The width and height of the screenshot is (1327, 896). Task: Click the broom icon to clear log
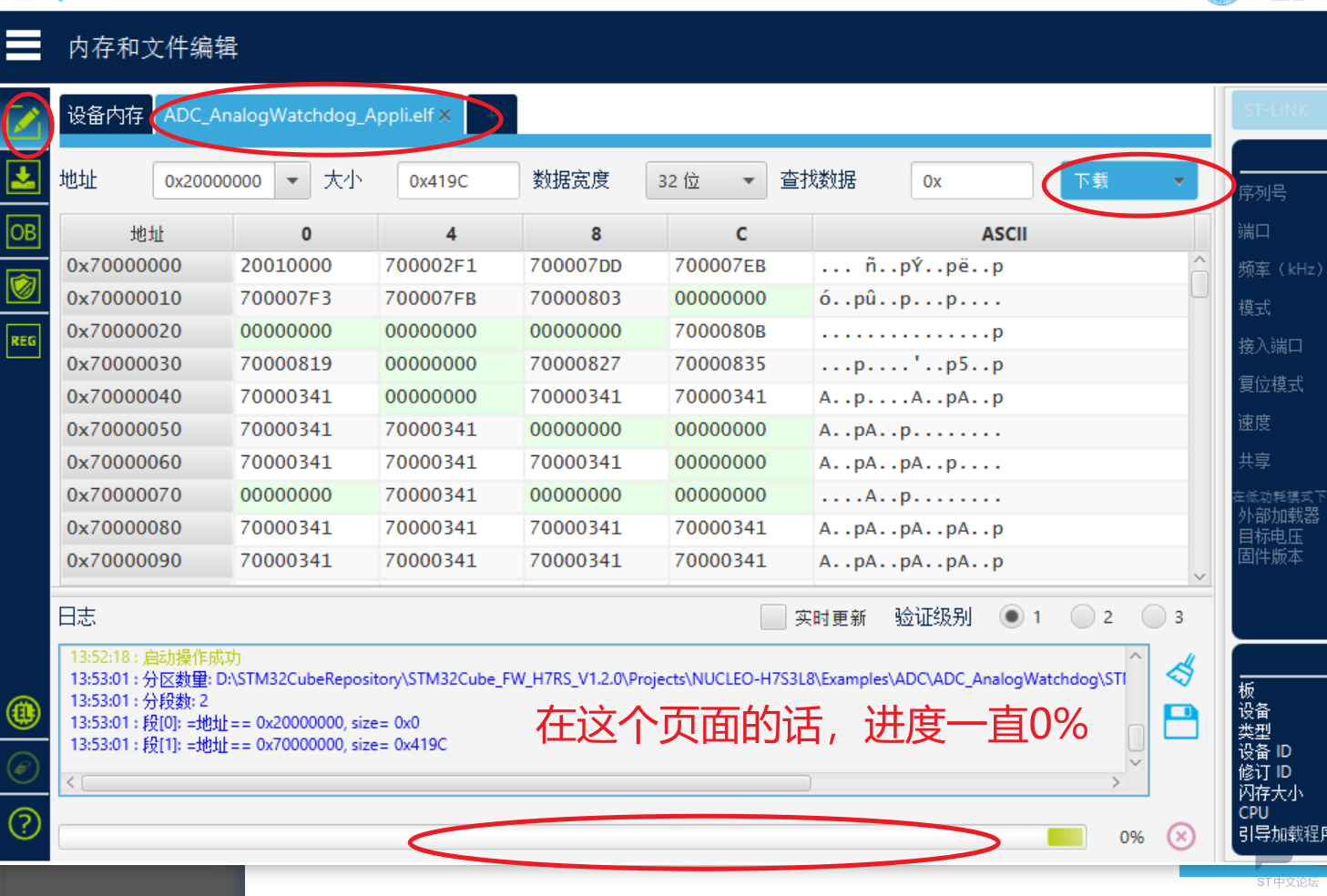coord(1181,671)
